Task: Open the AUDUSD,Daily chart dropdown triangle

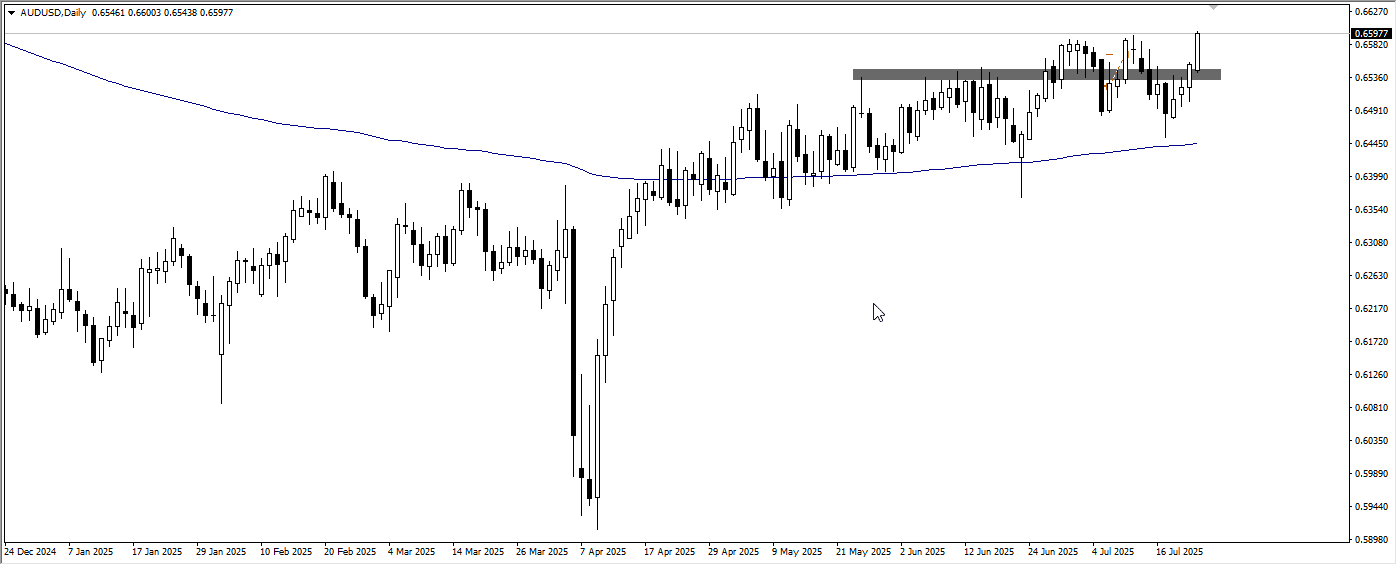Action: [11, 13]
